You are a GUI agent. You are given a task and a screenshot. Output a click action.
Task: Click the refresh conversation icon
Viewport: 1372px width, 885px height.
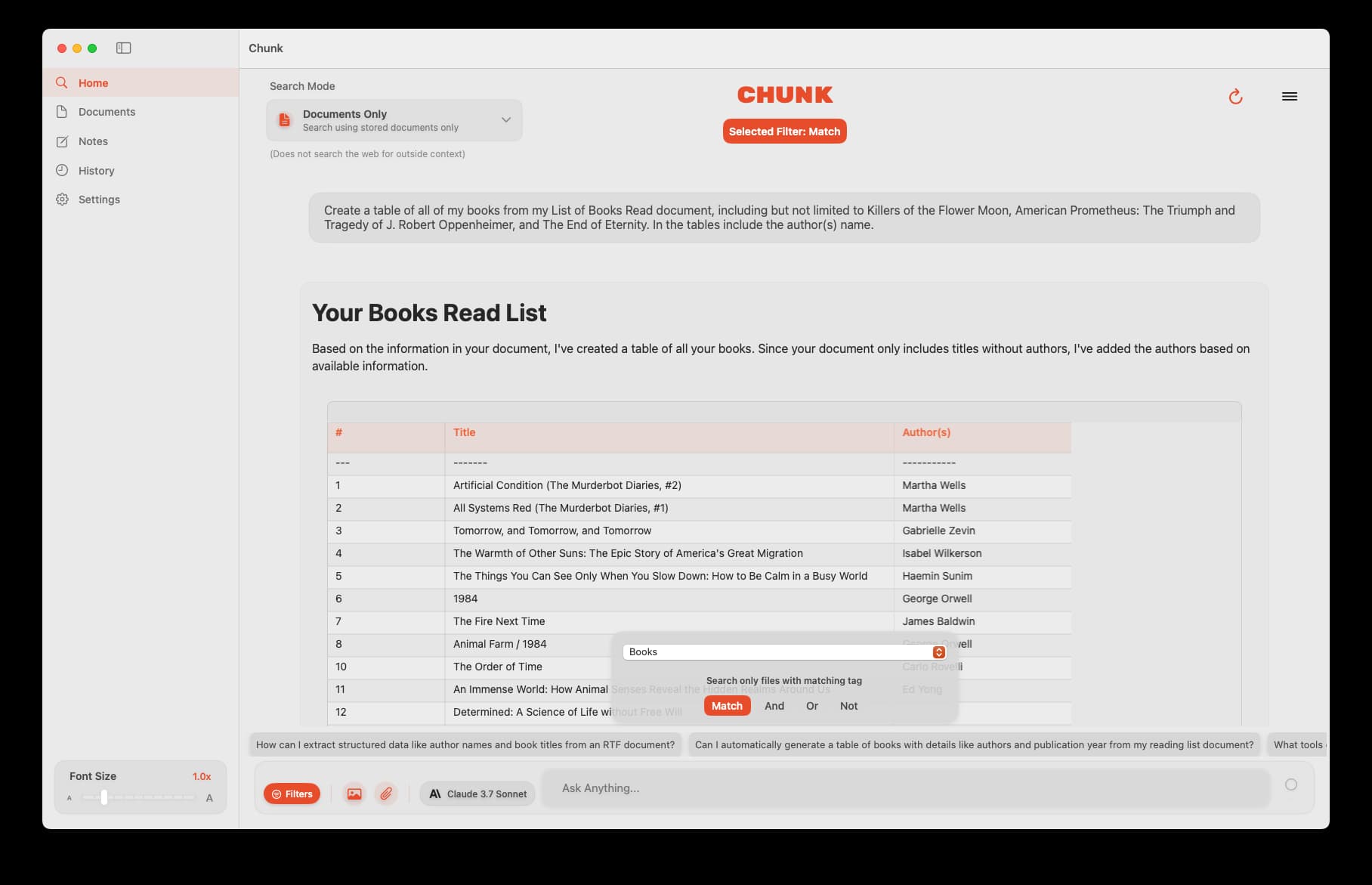(1235, 97)
